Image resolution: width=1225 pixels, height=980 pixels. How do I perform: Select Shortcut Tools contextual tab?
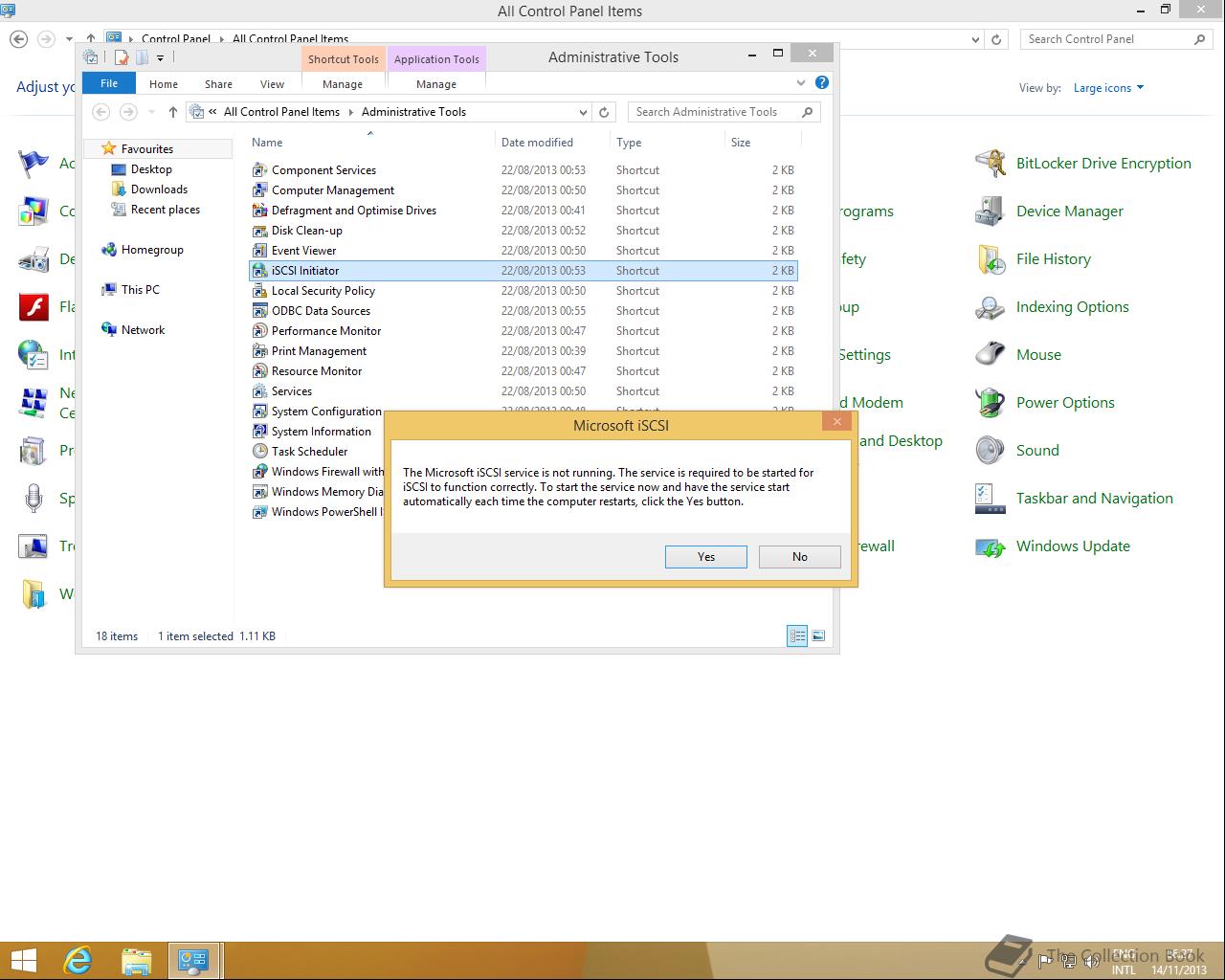click(344, 59)
